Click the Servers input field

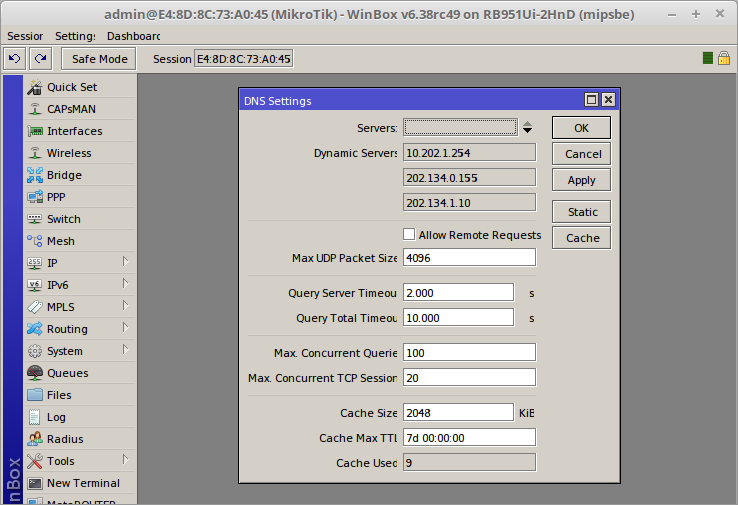coord(460,128)
